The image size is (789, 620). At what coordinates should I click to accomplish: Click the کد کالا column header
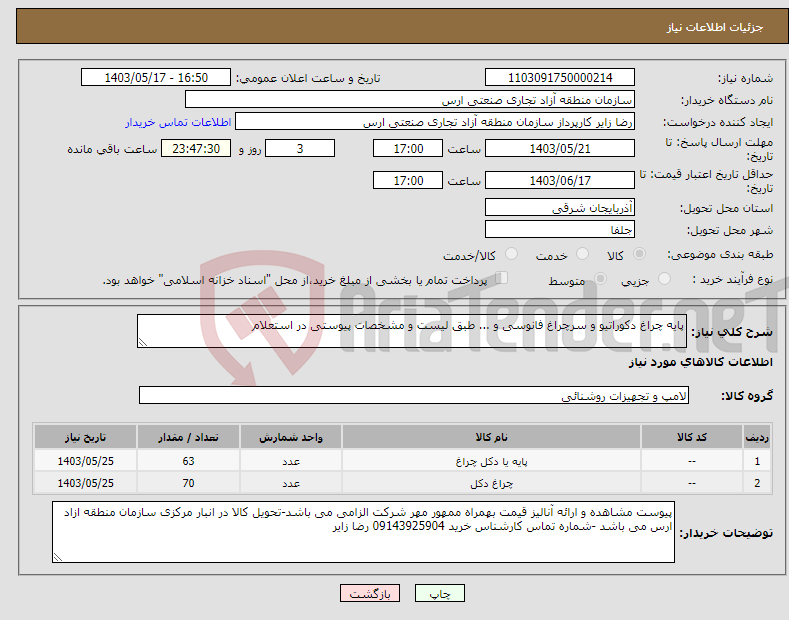[692, 437]
